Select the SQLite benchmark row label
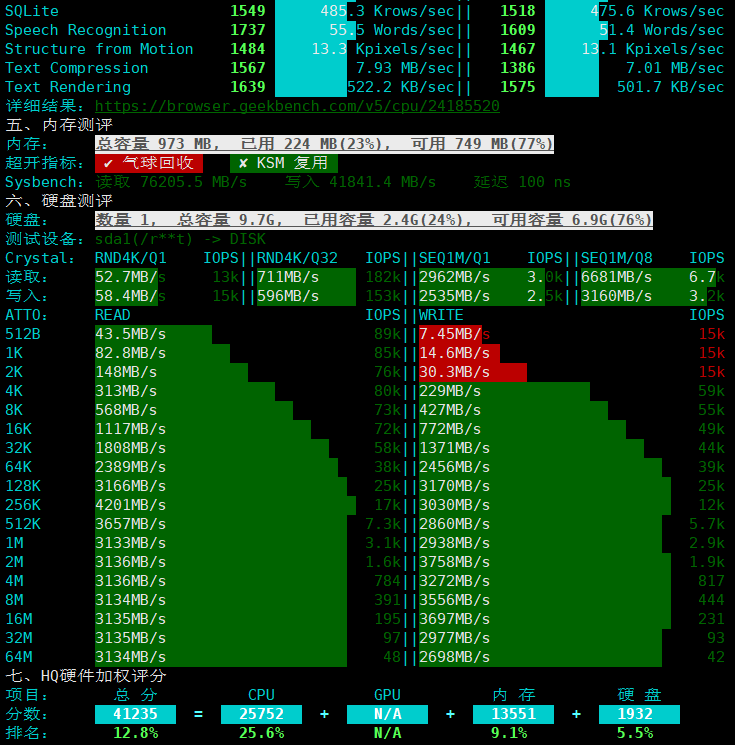 32,11
